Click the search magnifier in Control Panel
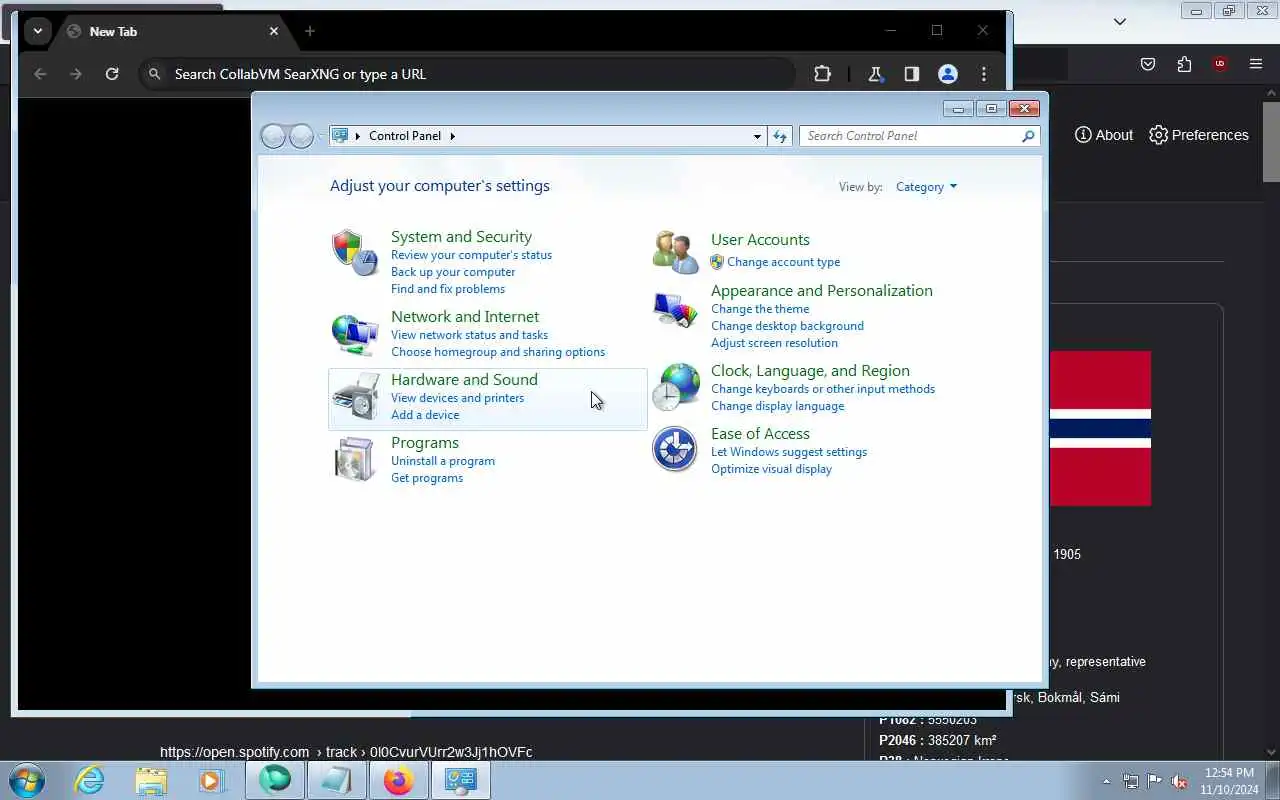Screen dimensions: 1280x800 point(1028,136)
